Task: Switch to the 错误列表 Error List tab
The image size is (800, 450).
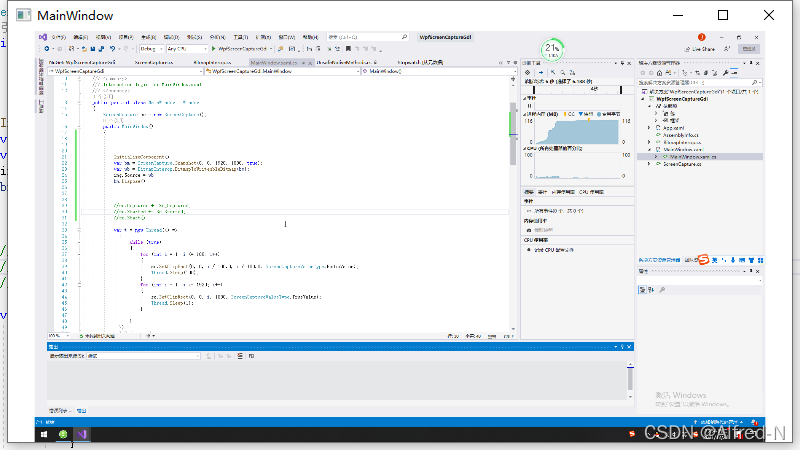Action: coord(58,411)
